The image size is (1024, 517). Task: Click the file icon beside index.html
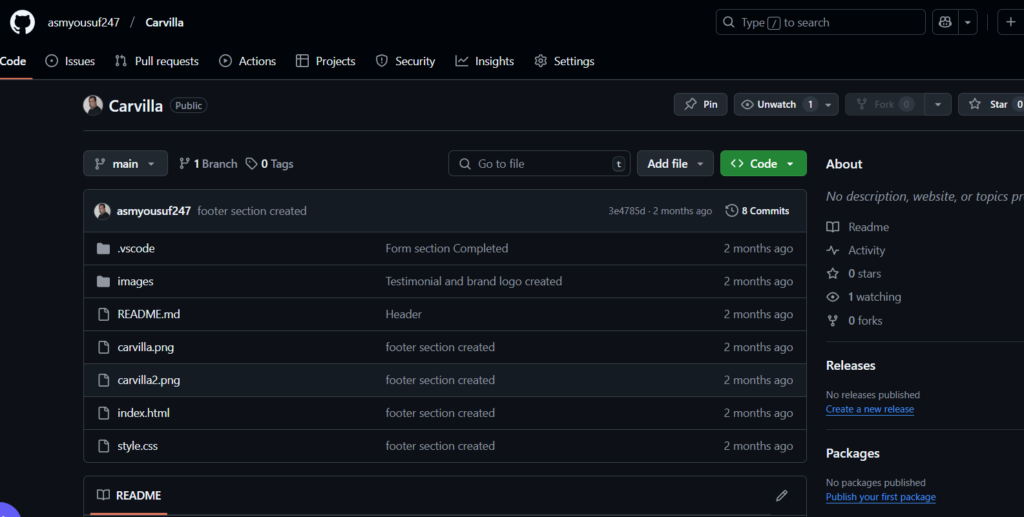tap(103, 413)
